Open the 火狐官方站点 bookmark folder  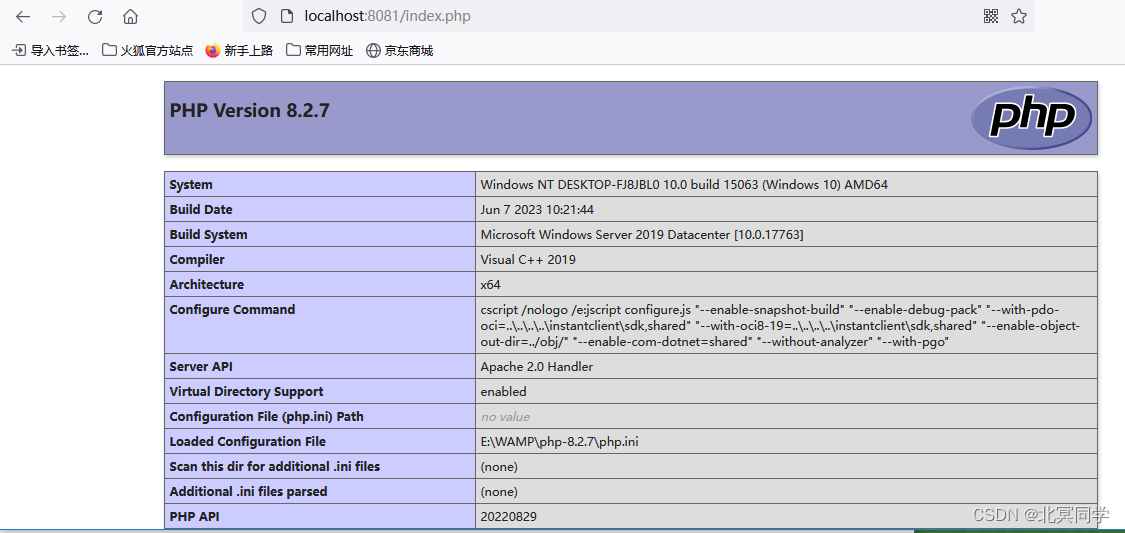click(x=148, y=50)
